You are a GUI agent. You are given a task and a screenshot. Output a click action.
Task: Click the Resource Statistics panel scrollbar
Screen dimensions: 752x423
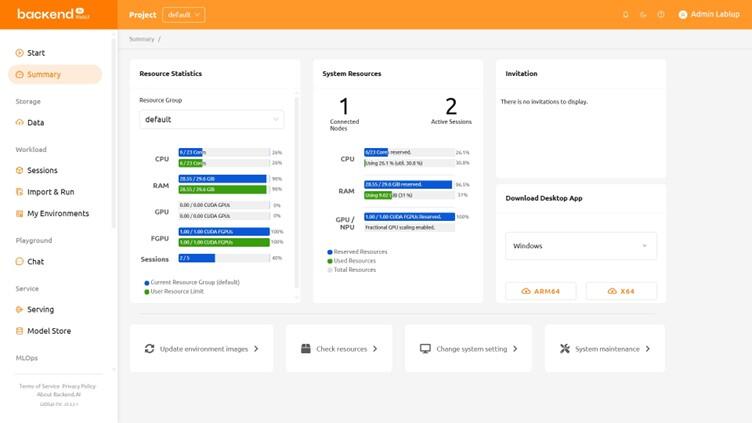pyautogui.click(x=296, y=192)
